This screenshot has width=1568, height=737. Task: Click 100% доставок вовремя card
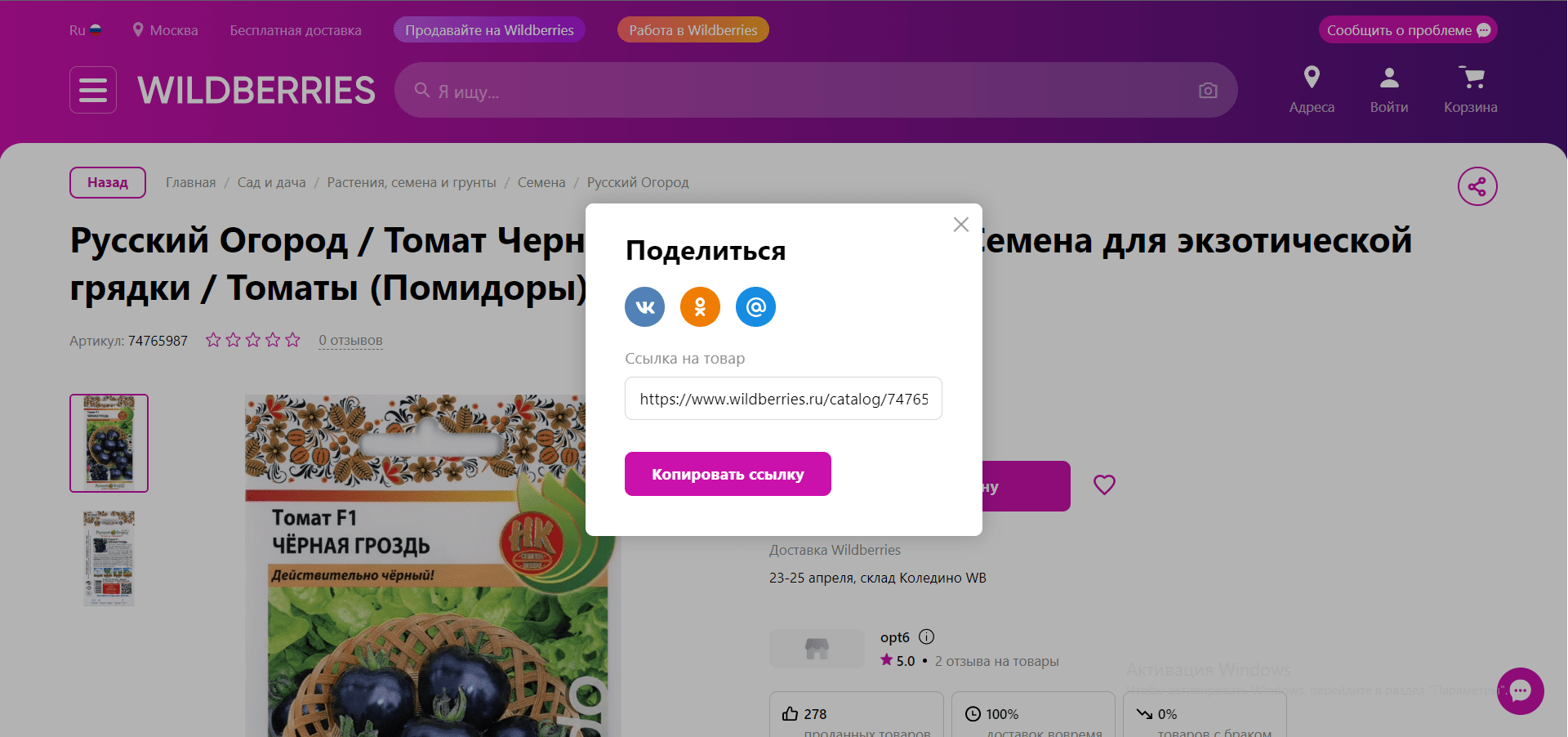[1035, 715]
